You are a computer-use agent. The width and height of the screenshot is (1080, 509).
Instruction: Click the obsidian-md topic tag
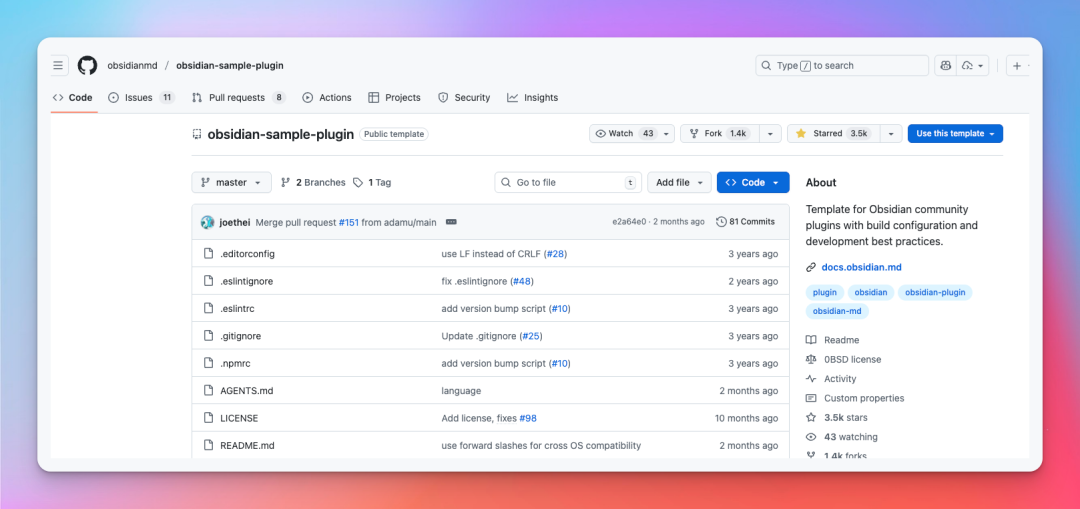pos(838,311)
